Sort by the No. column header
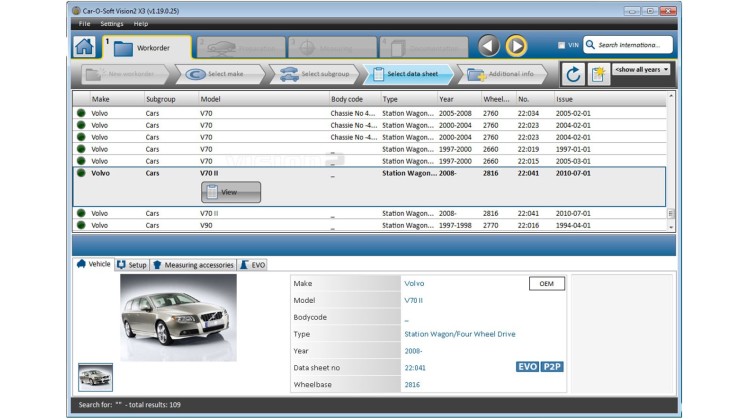Image resolution: width=750 pixels, height=419 pixels. coord(523,99)
